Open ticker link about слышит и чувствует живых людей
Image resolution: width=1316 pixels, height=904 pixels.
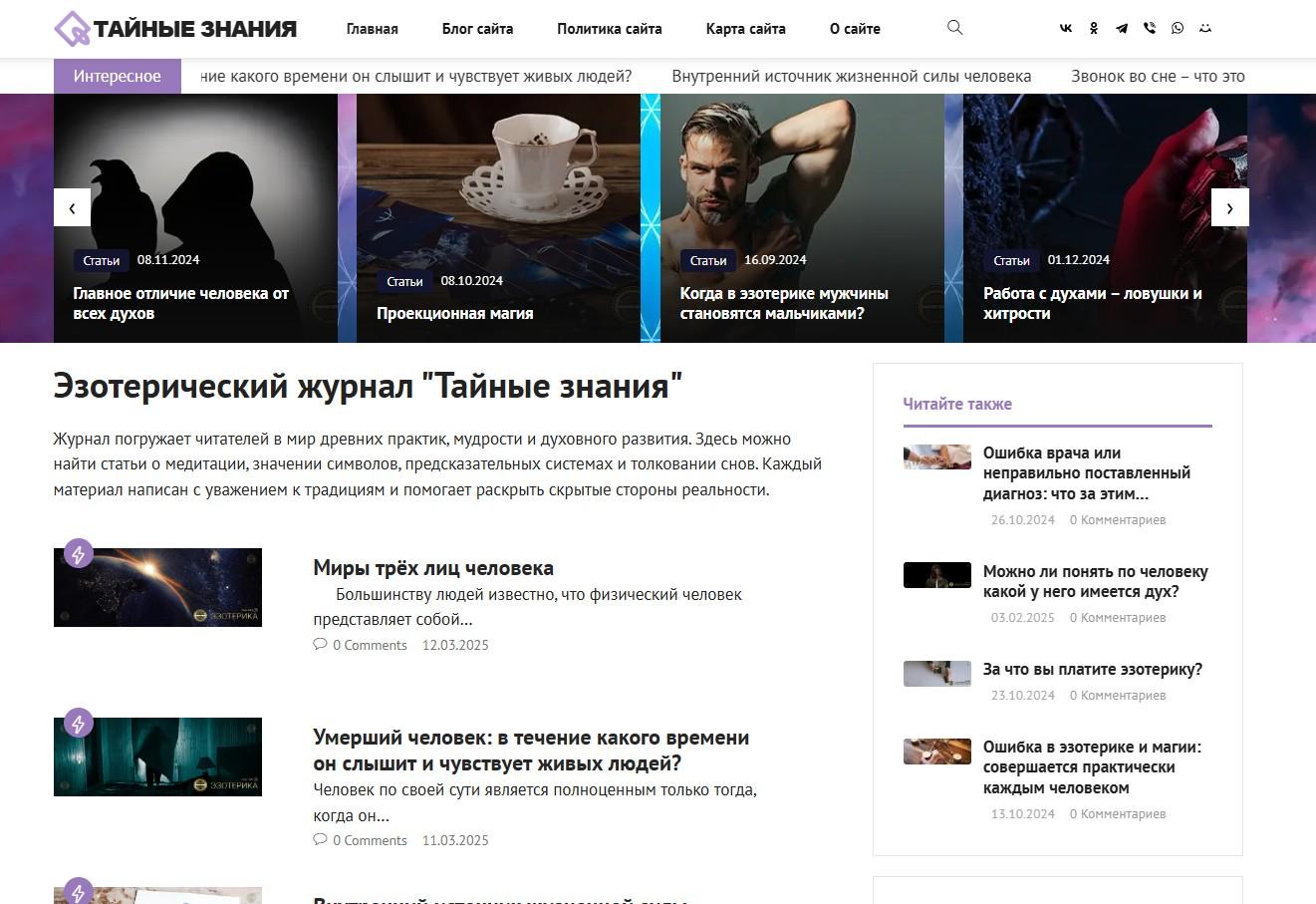tap(416, 76)
